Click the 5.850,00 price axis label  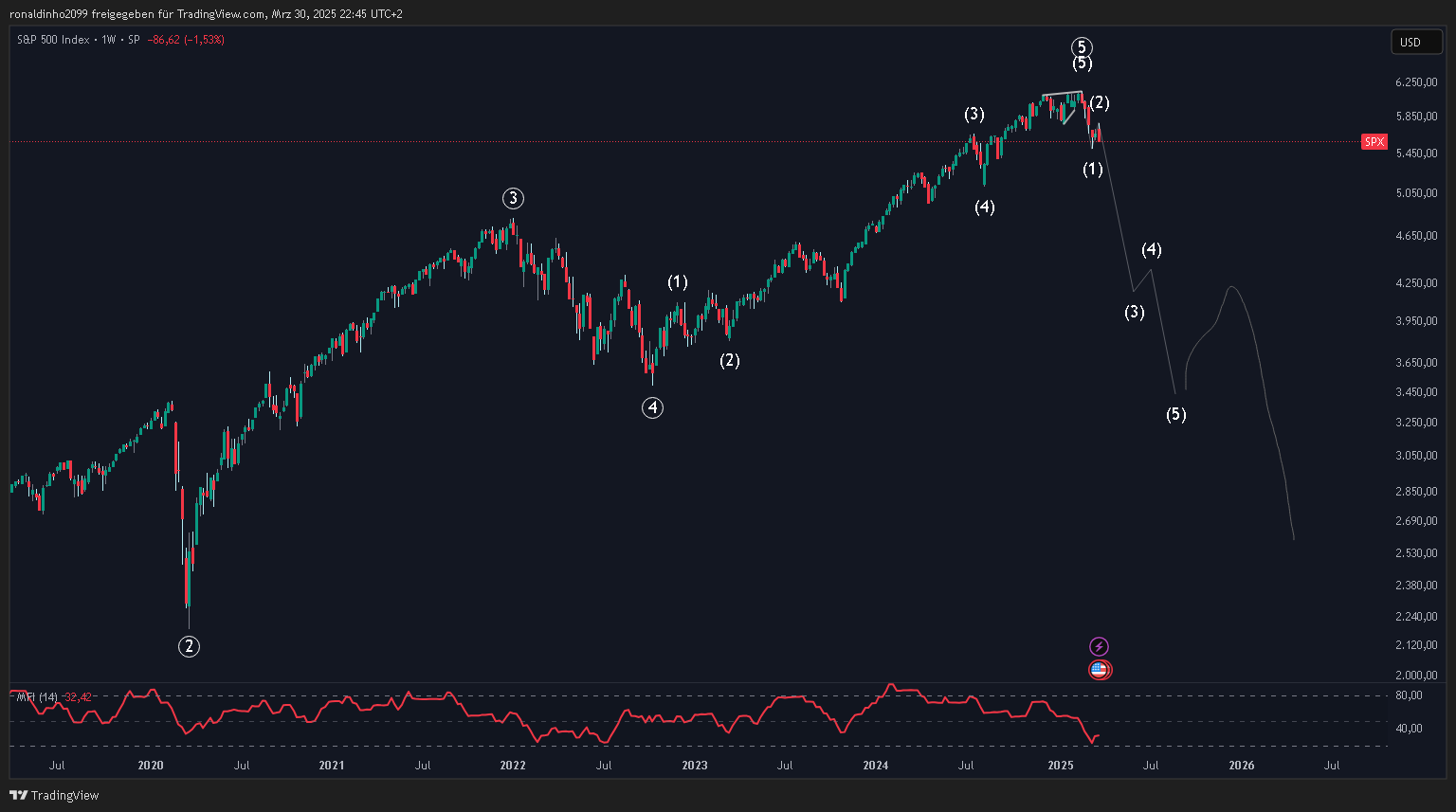tap(1416, 117)
